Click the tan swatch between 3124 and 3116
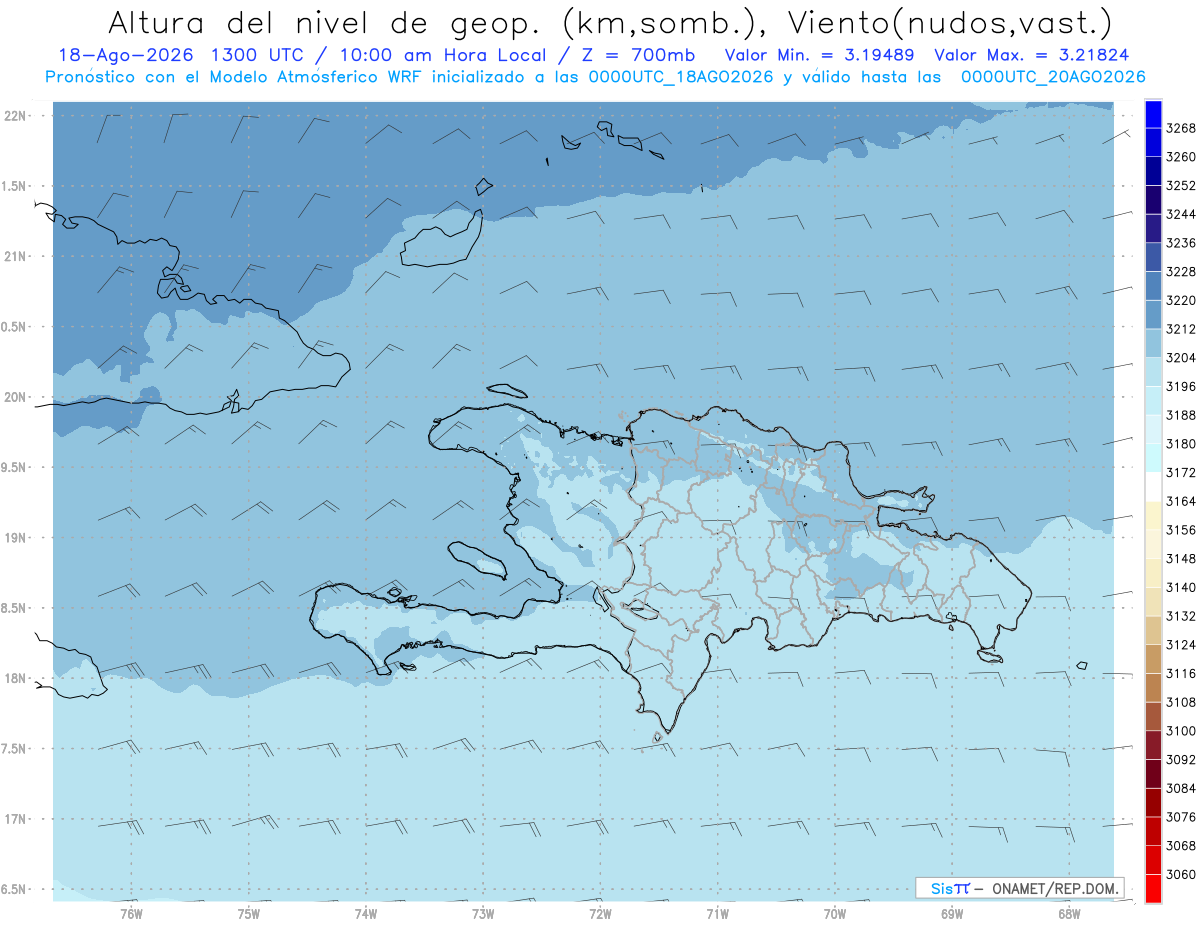The width and height of the screenshot is (1200, 927). coord(1152,659)
